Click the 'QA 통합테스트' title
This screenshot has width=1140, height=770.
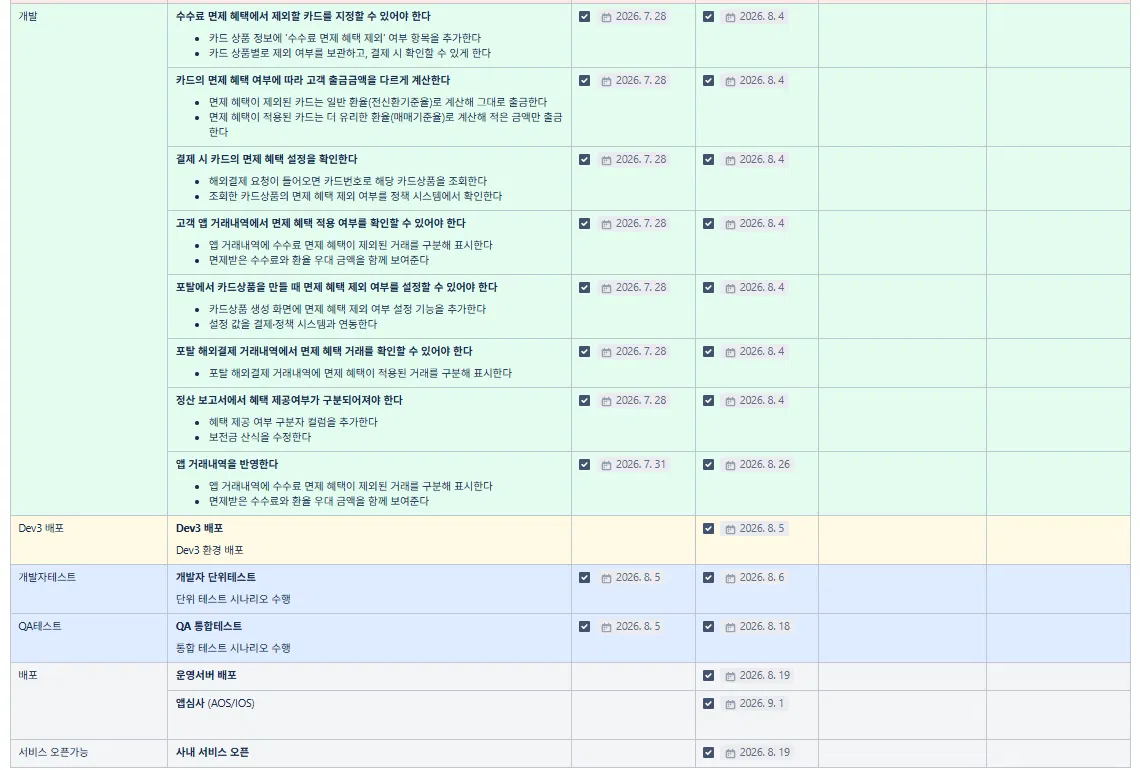tap(209, 625)
